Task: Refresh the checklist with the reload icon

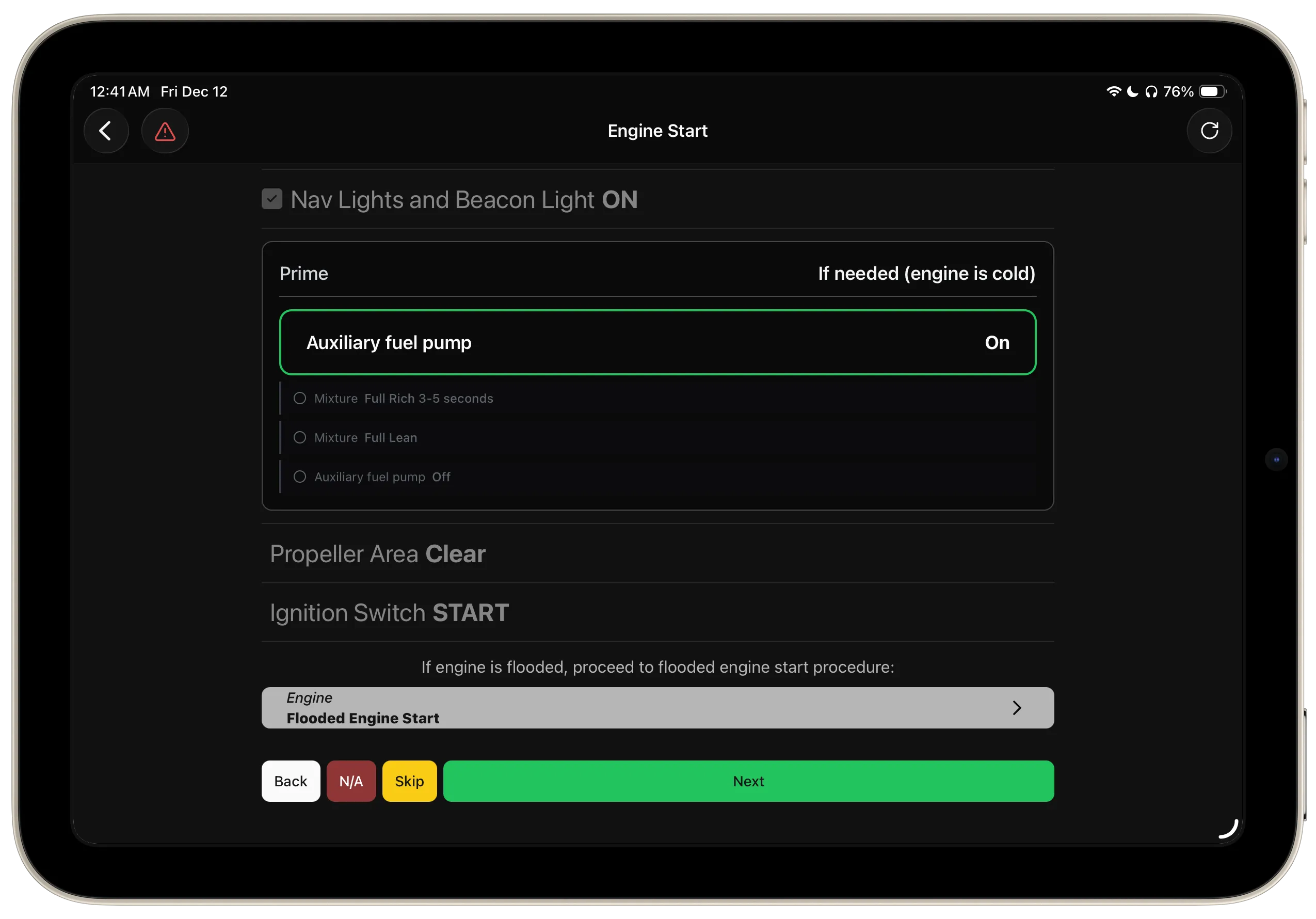Action: pos(1211,131)
